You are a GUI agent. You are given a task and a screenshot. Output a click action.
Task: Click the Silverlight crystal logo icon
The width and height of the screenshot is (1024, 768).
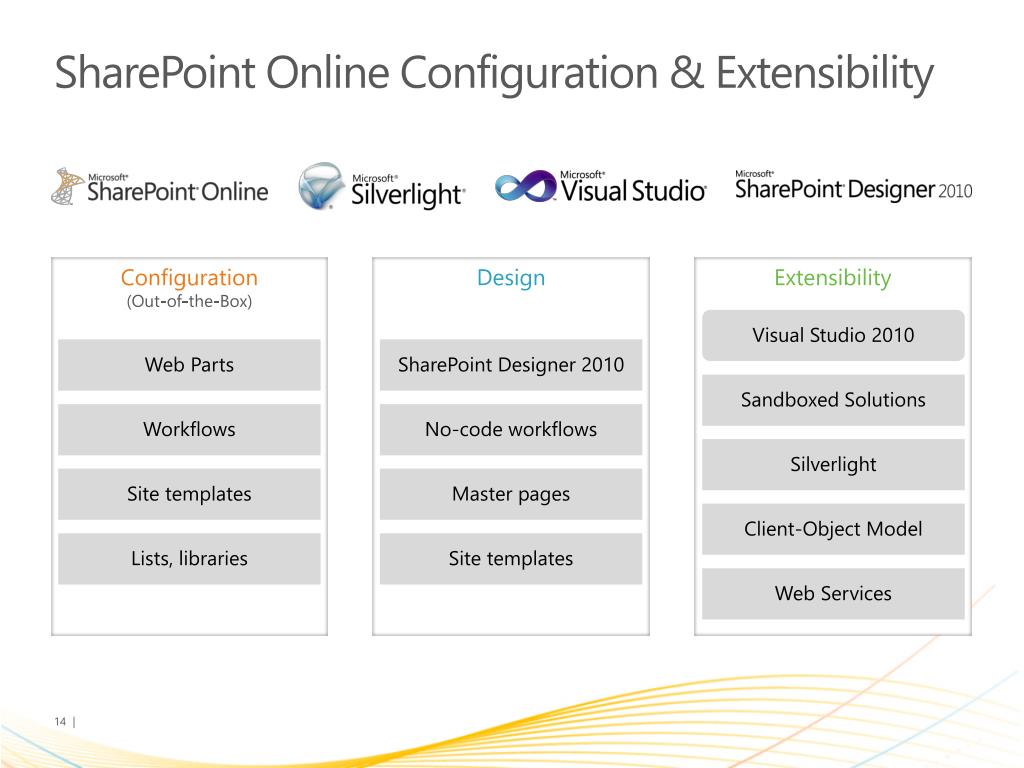point(321,186)
